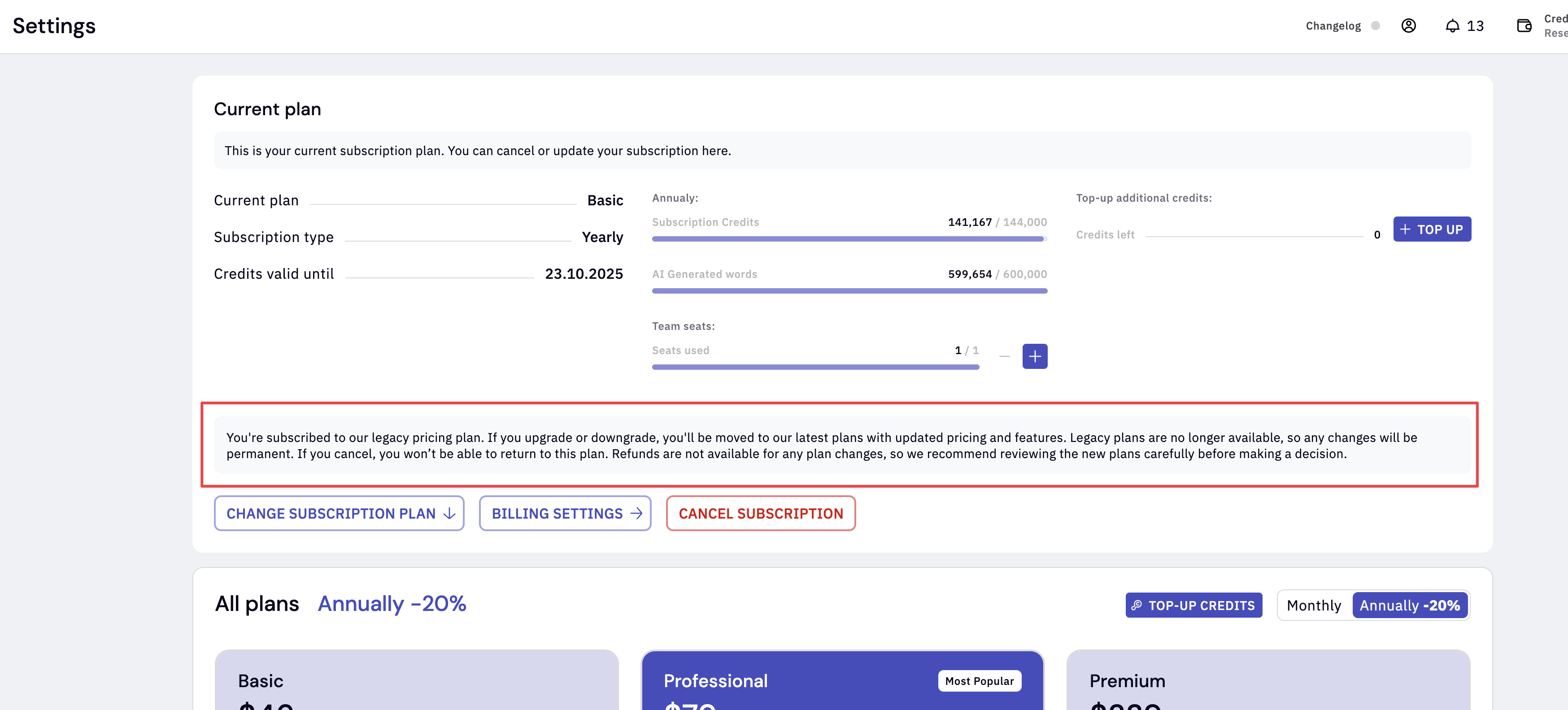
Task: Add a team seat with plus icon
Action: point(1034,356)
